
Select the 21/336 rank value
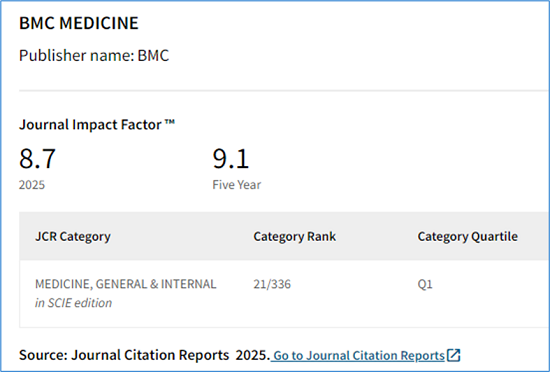pos(272,284)
